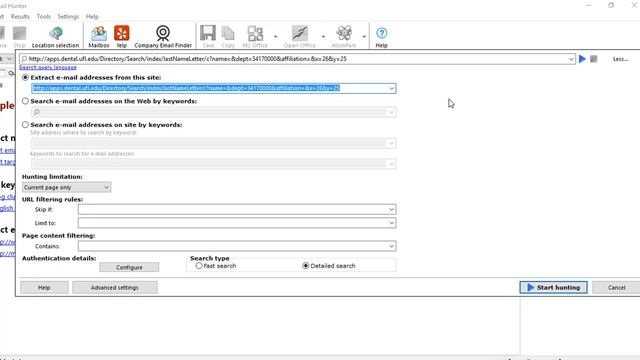The image size is (640, 360).
Task: Expand the Limit to dropdown
Action: point(391,223)
